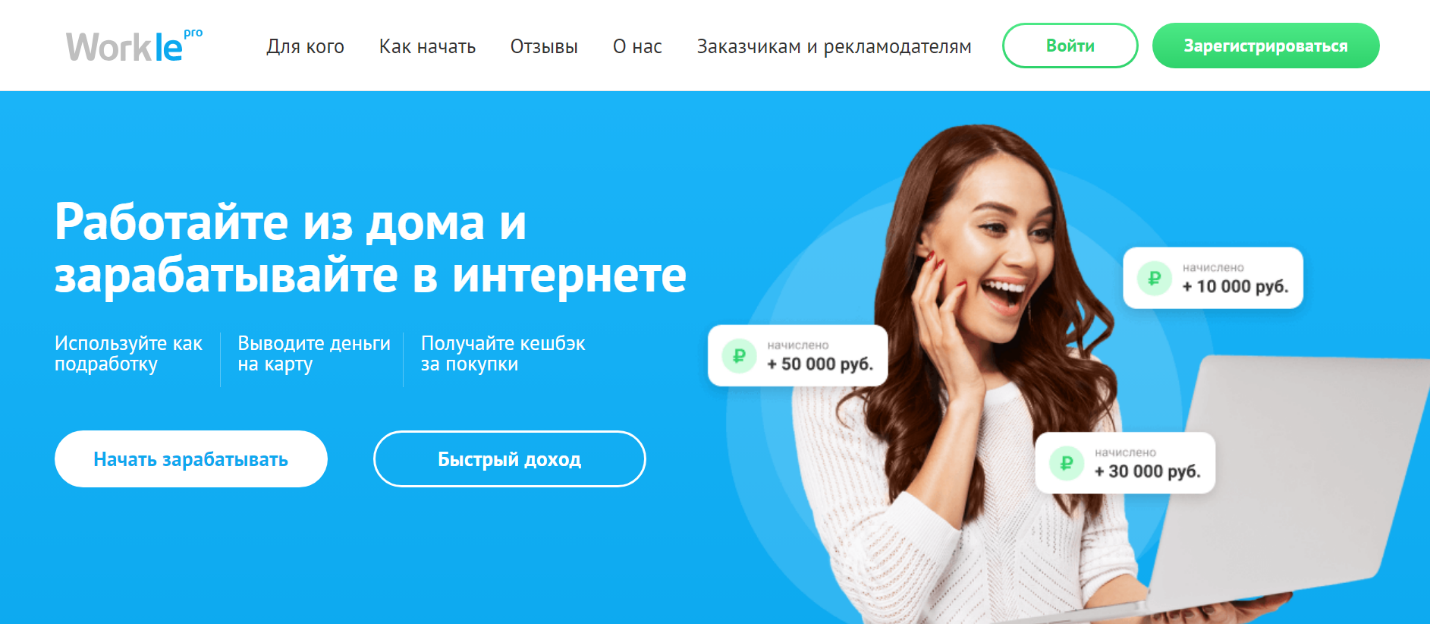Click the +10 000 руб. notification card
This screenshot has height=624, width=1430.
[x=1213, y=278]
